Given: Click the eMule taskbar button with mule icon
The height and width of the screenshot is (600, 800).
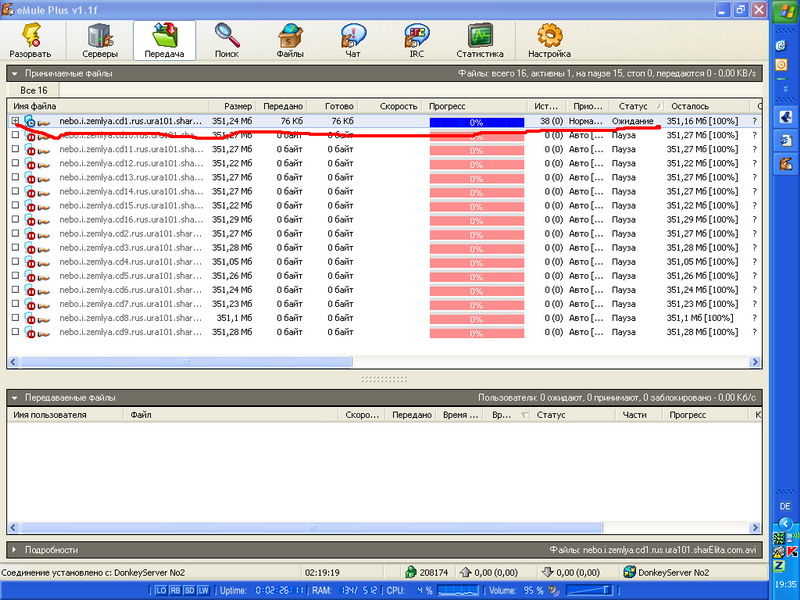Looking at the screenshot, I should coord(785,164).
